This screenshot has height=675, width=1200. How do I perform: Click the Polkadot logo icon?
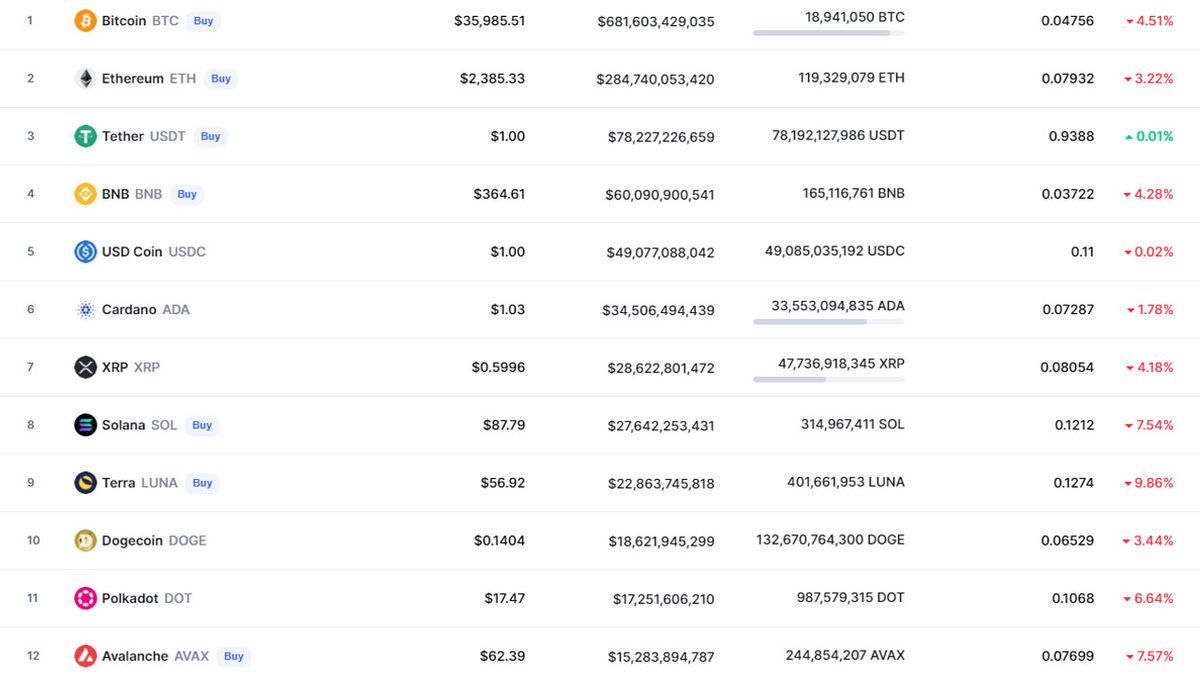point(85,597)
